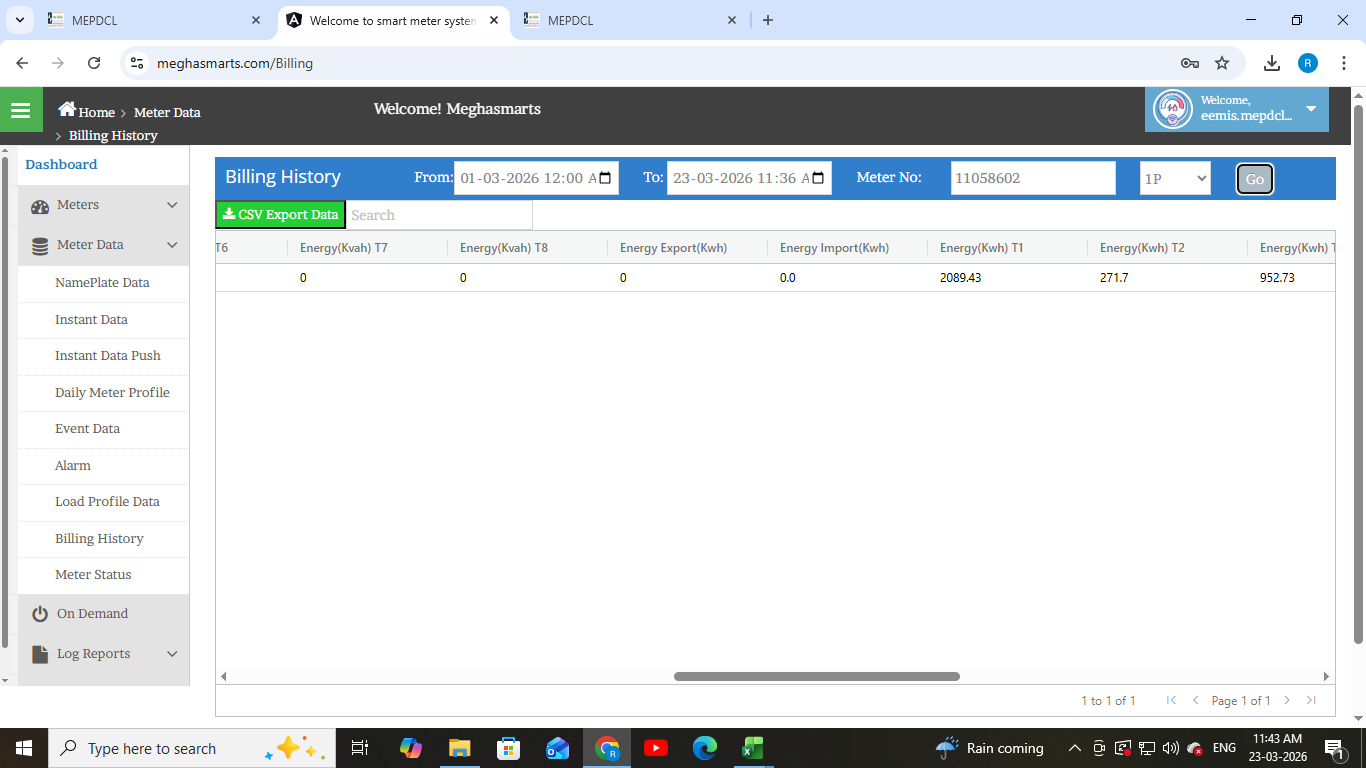Viewport: 1366px width, 768px height.
Task: Open YouTube from the taskbar
Action: pyautogui.click(x=656, y=748)
